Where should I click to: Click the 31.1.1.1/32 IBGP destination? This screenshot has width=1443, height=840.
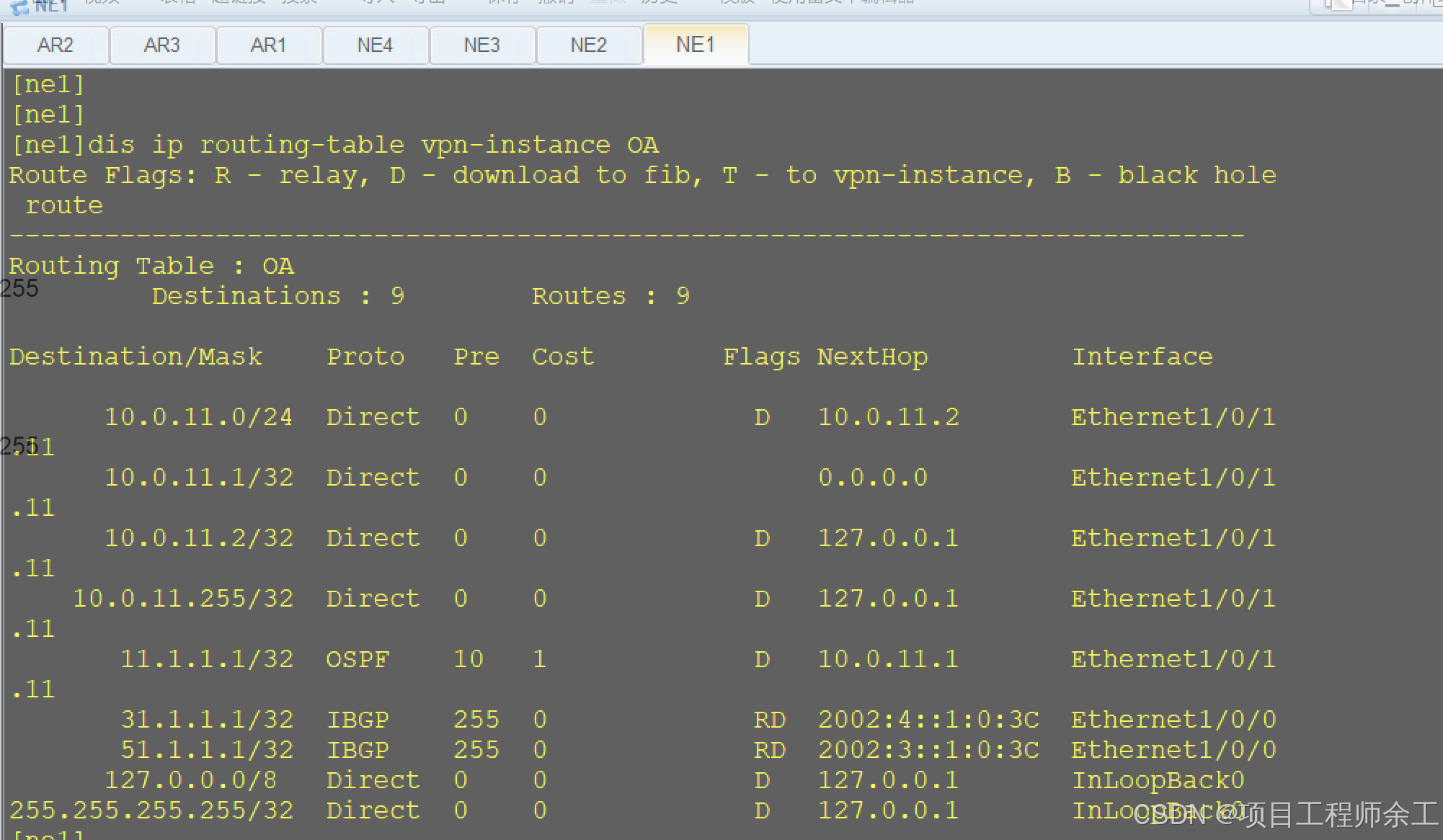coord(207,720)
